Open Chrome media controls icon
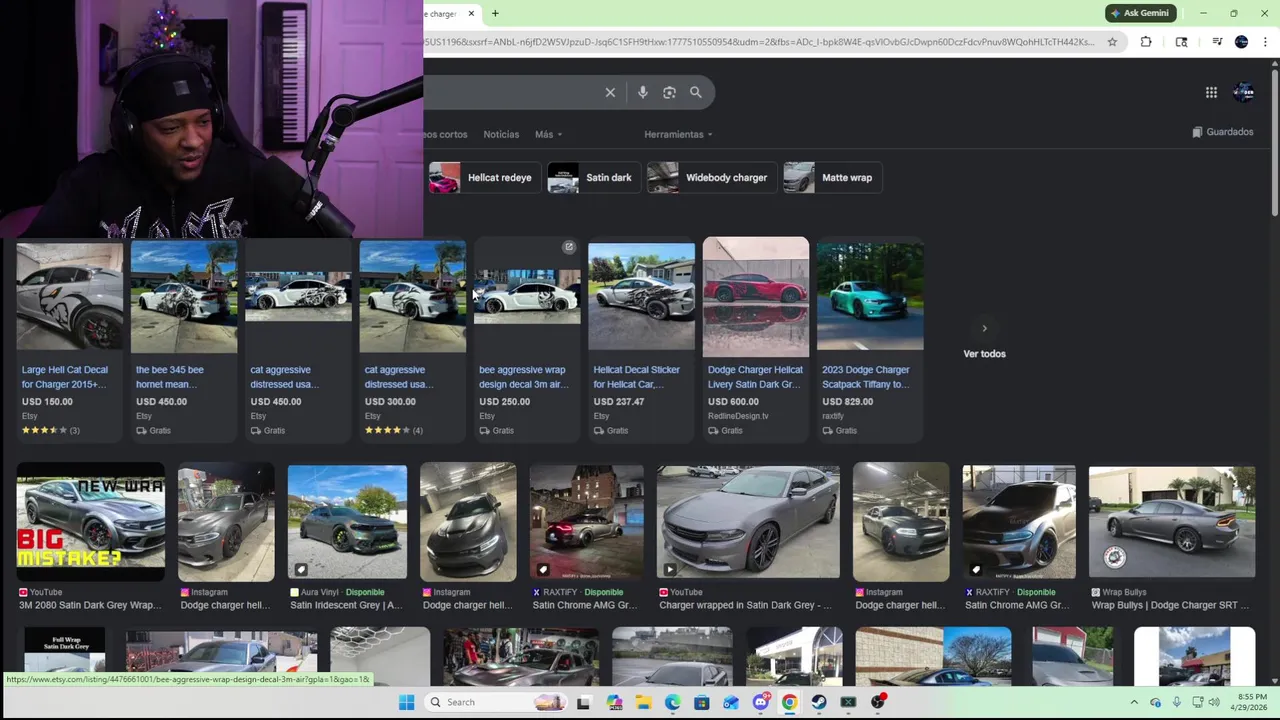Screen dimensions: 1280x720 pos(1217,42)
